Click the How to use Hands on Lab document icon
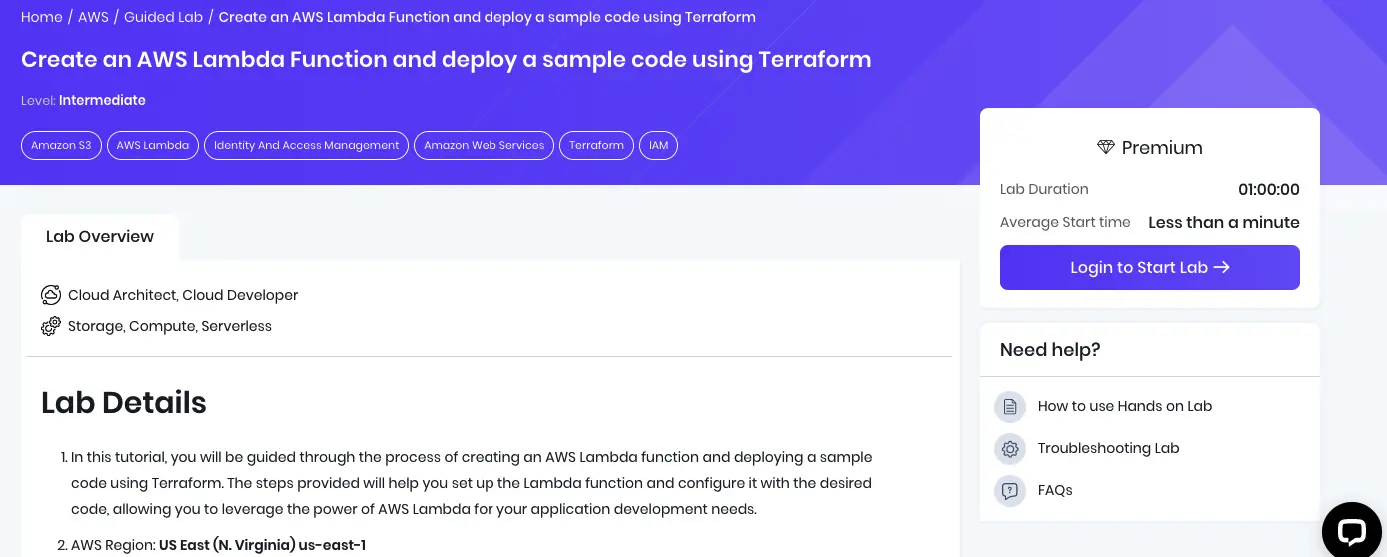 click(1010, 407)
